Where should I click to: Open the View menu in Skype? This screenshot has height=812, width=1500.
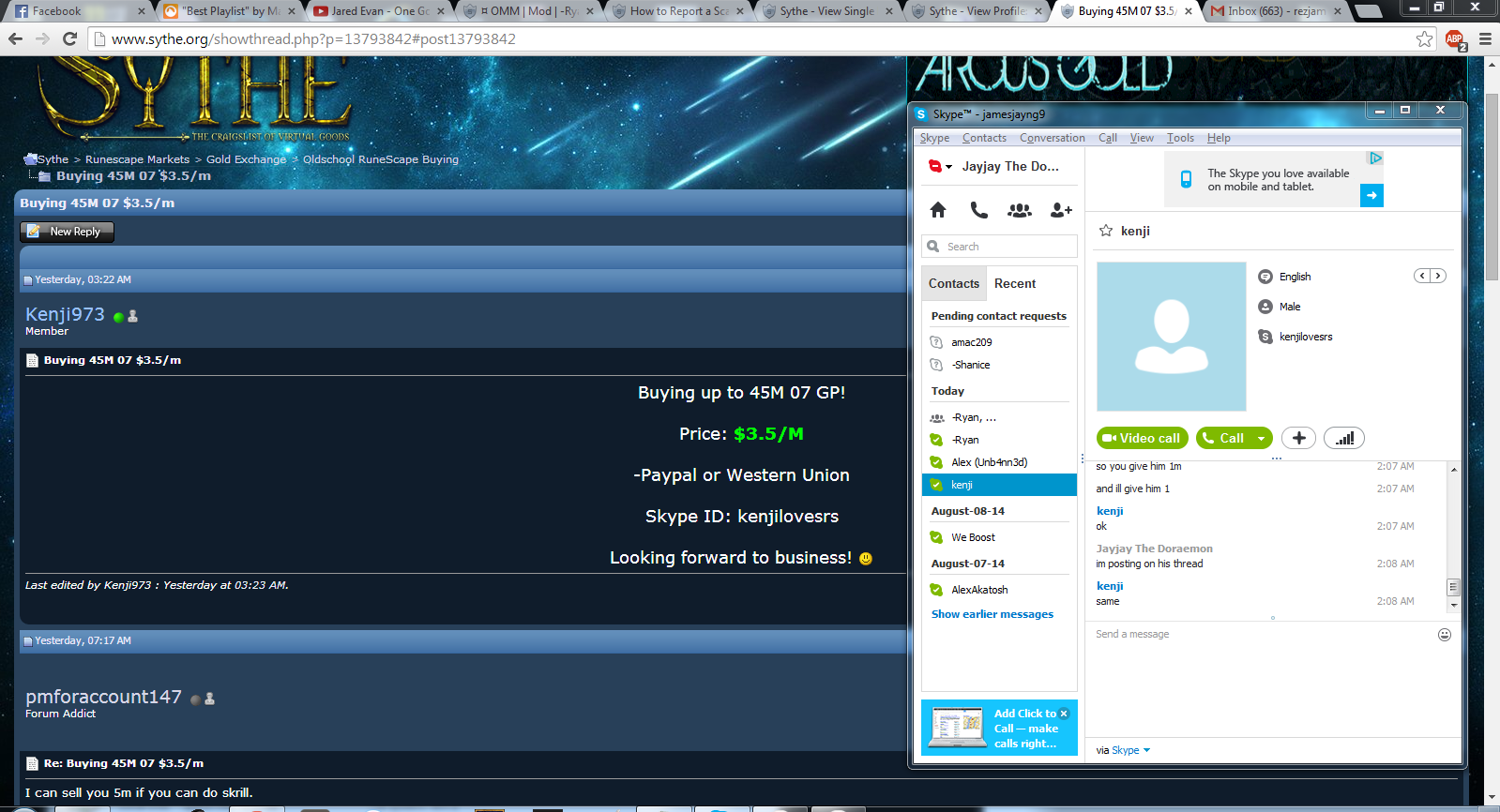click(1142, 138)
